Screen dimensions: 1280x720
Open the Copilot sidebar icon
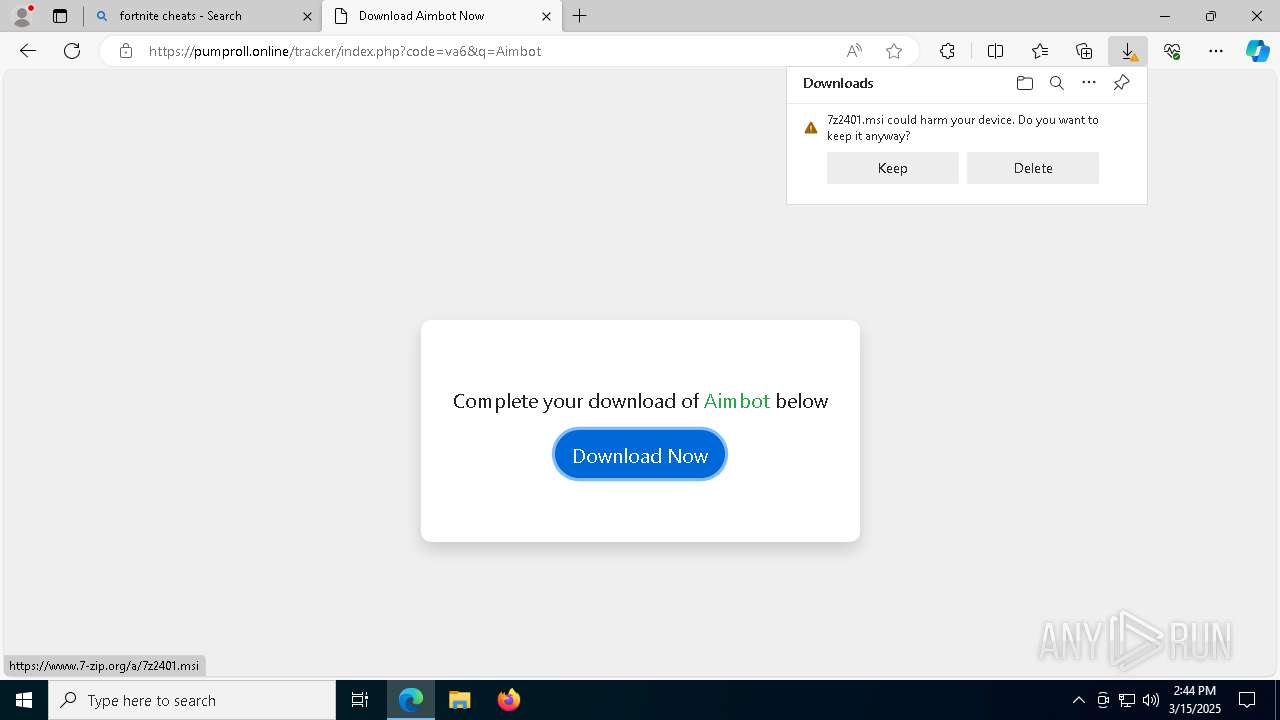click(1258, 51)
